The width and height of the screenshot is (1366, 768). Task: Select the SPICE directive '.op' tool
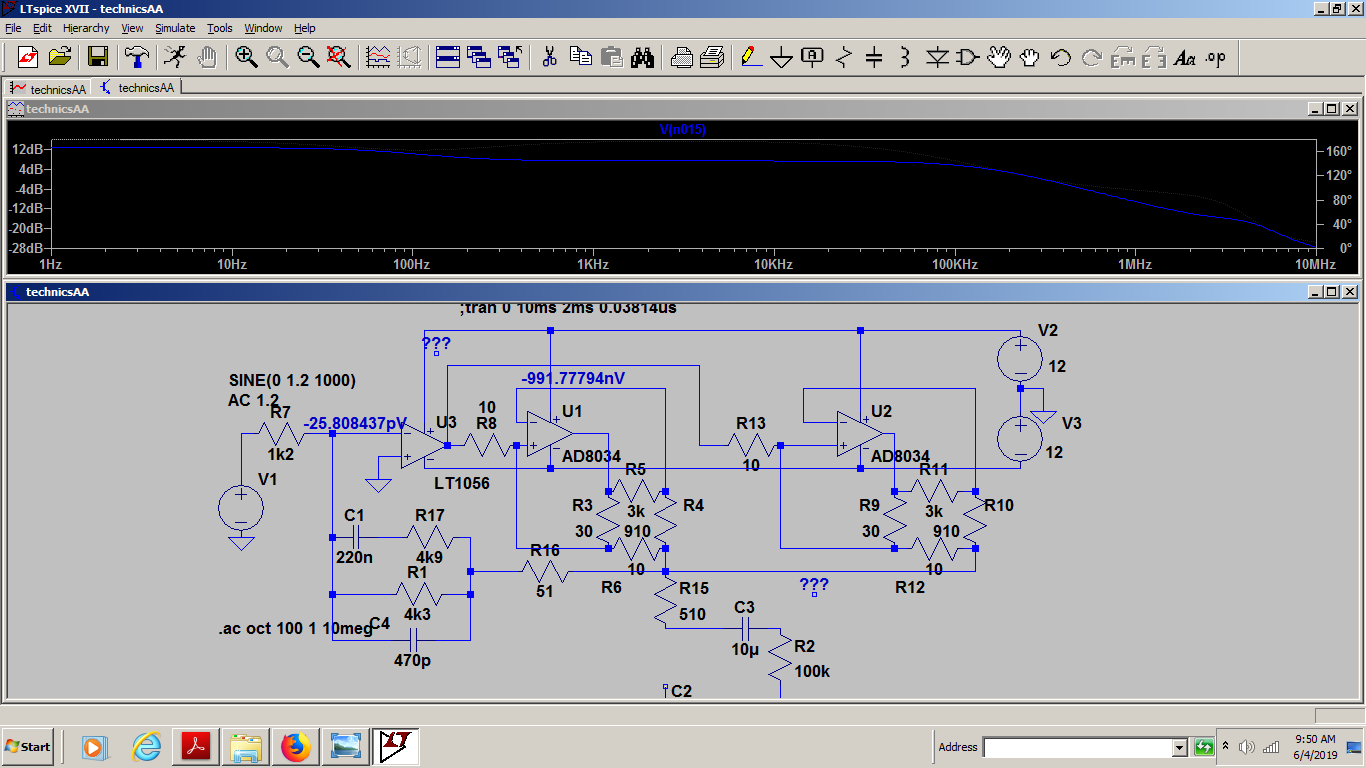click(1215, 56)
